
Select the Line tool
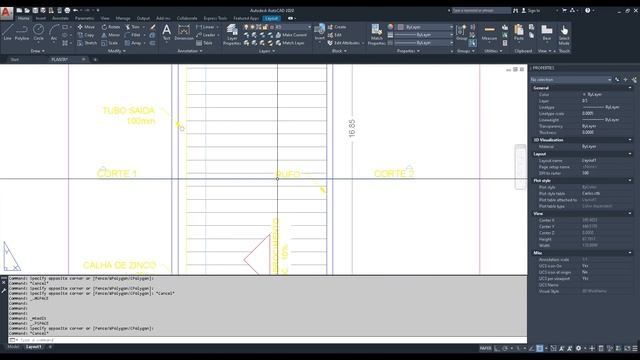tap(7, 32)
